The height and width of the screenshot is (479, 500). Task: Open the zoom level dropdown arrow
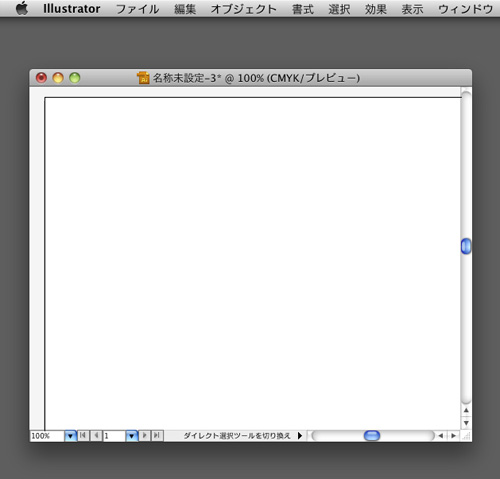click(x=70, y=436)
